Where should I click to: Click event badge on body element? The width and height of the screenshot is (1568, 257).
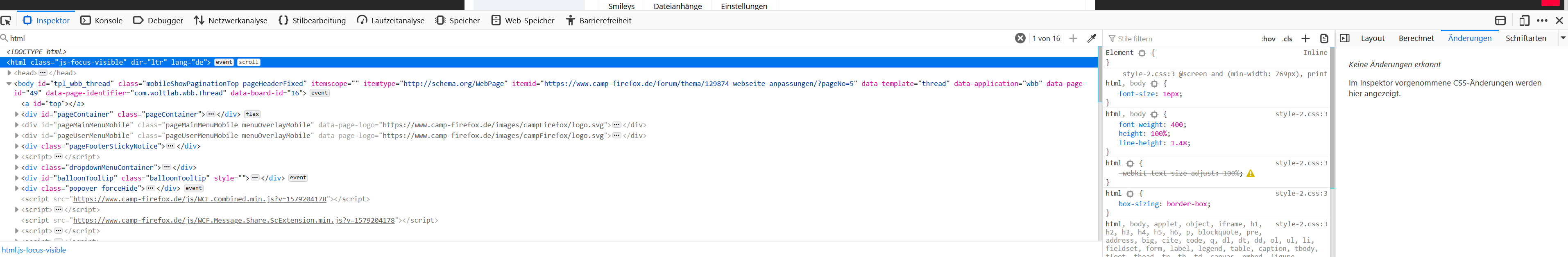tap(319, 93)
